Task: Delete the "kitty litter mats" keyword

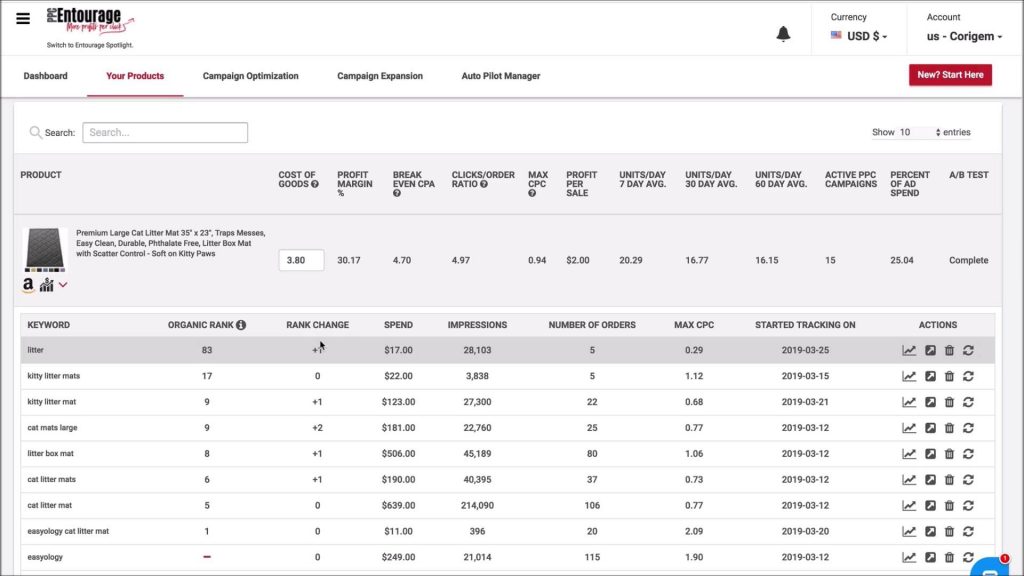Action: pyautogui.click(x=948, y=375)
